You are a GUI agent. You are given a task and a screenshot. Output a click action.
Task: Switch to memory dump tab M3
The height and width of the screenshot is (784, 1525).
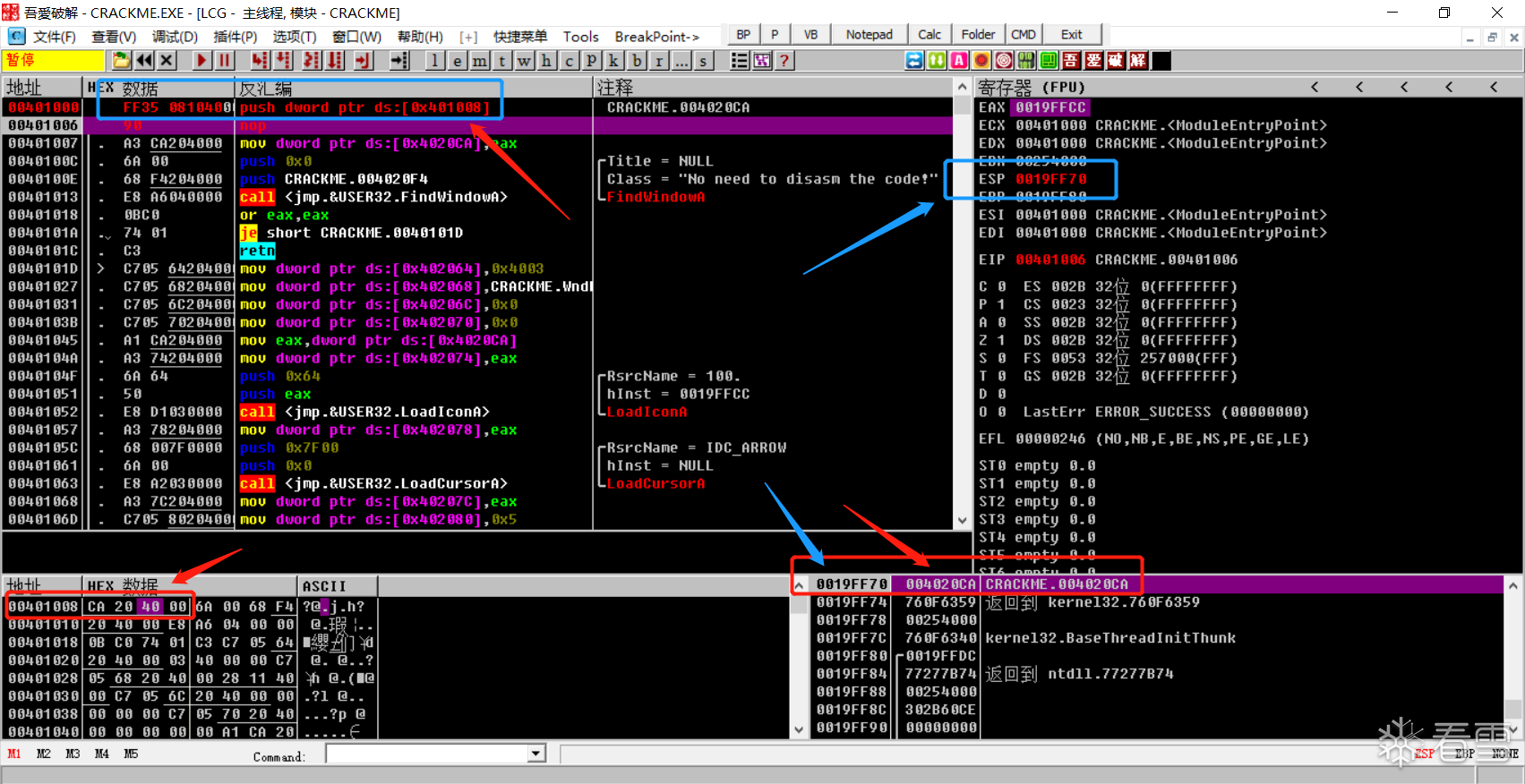(x=73, y=754)
